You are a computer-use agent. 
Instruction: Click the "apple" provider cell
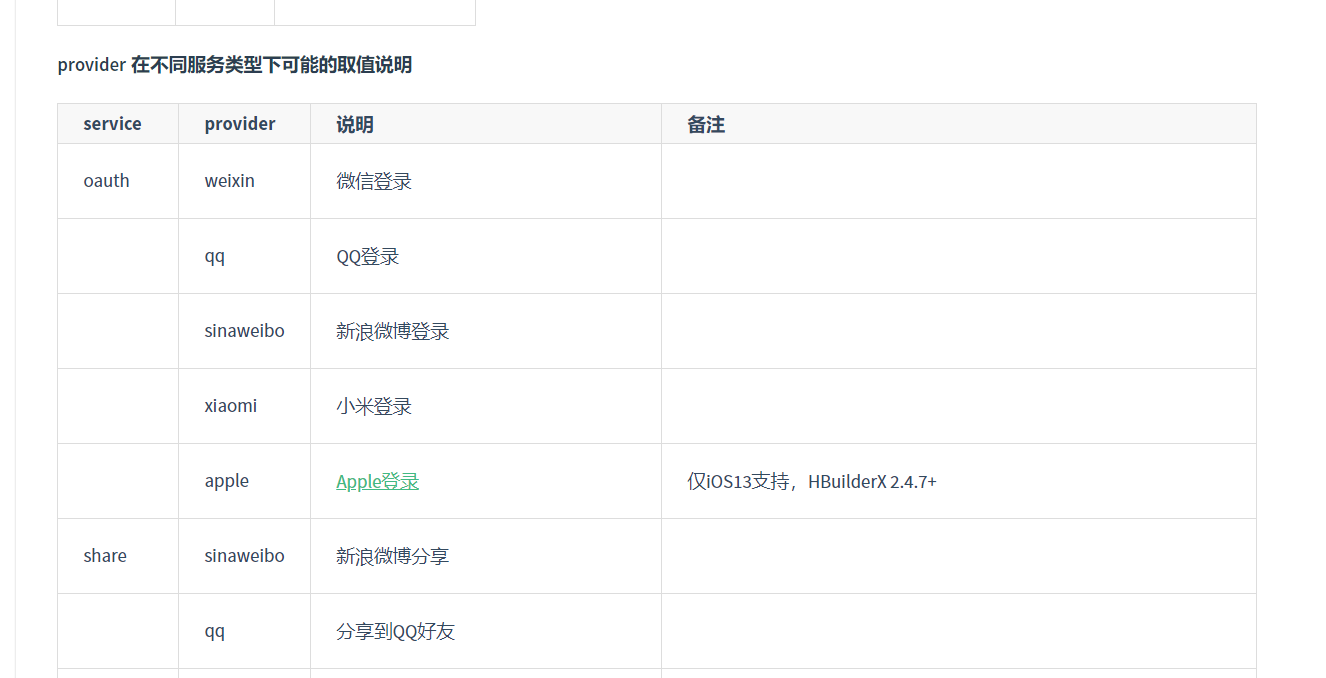[x=227, y=481]
